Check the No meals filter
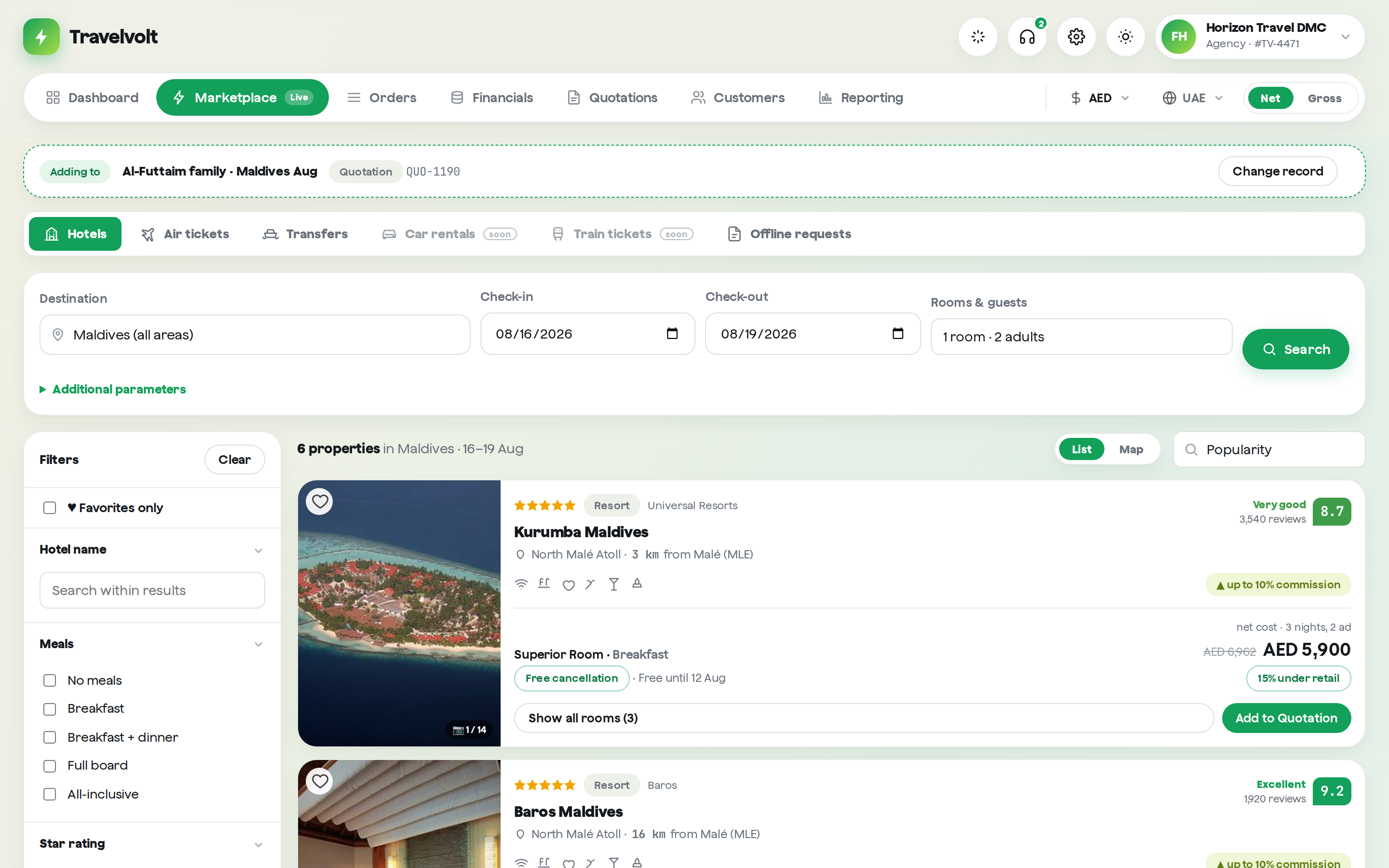Viewport: 1389px width, 868px height. click(50, 680)
